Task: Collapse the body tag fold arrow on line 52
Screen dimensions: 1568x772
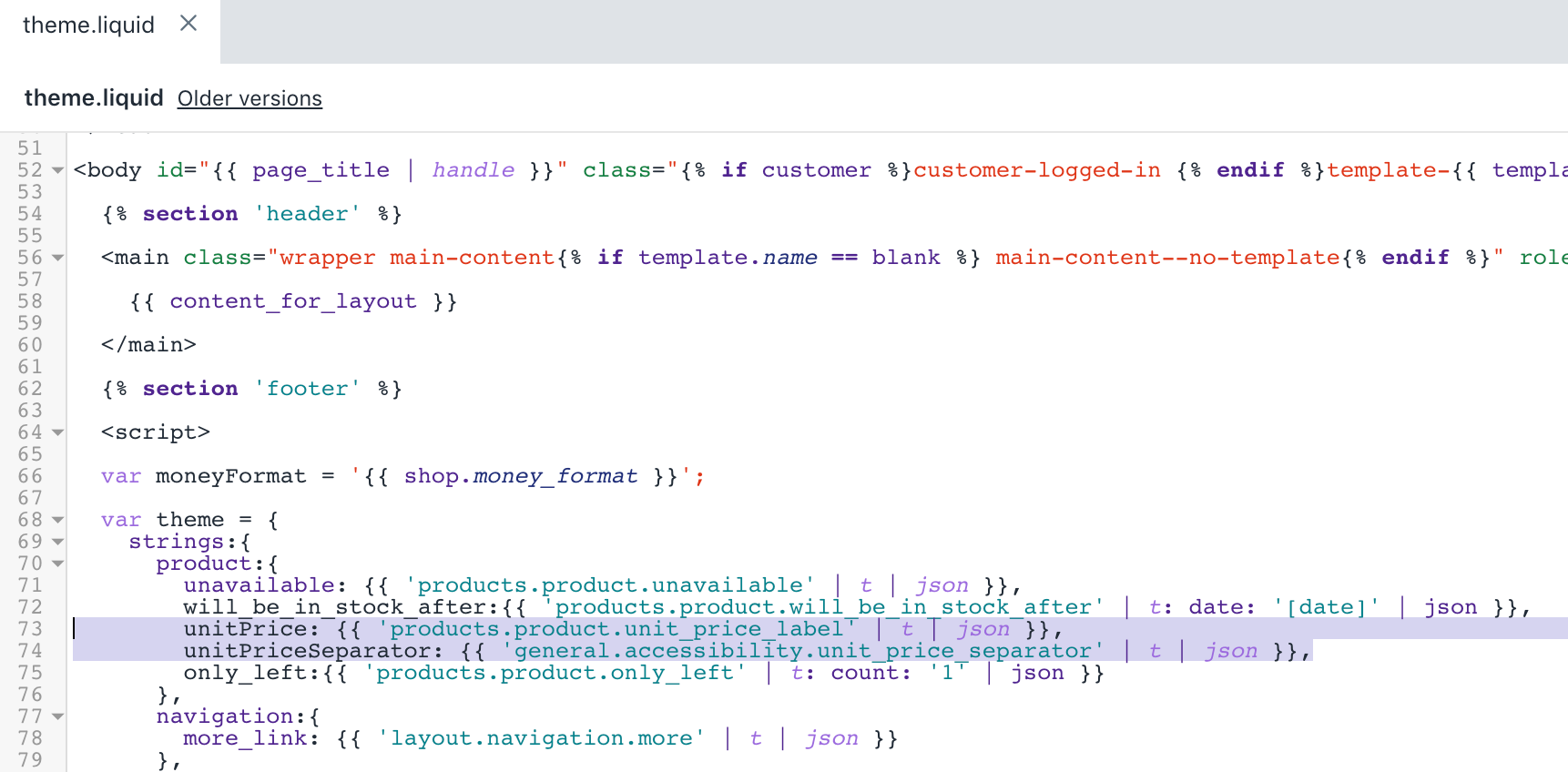Action: pos(58,170)
